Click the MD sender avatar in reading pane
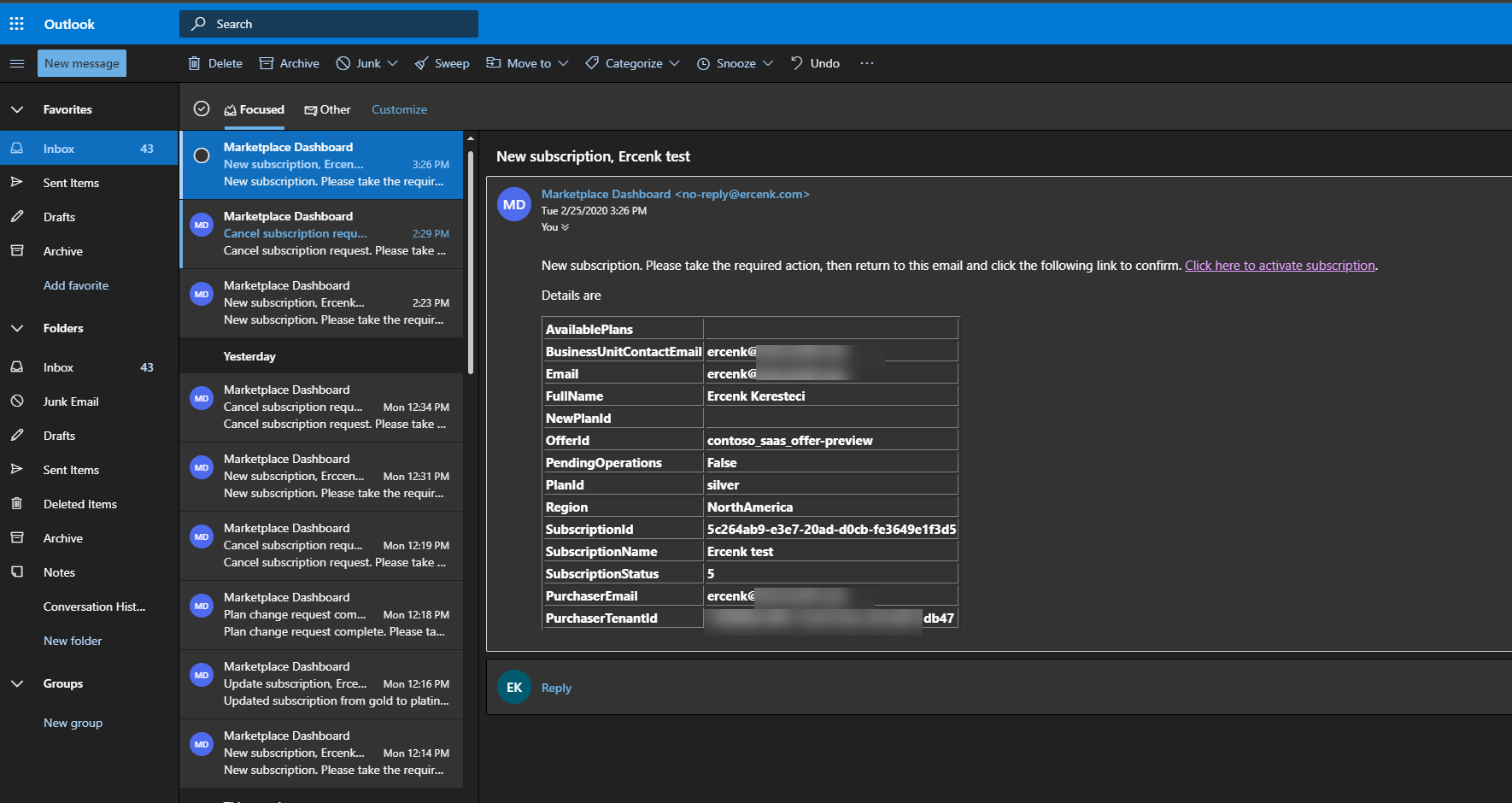The height and width of the screenshot is (803, 1512). point(514,204)
